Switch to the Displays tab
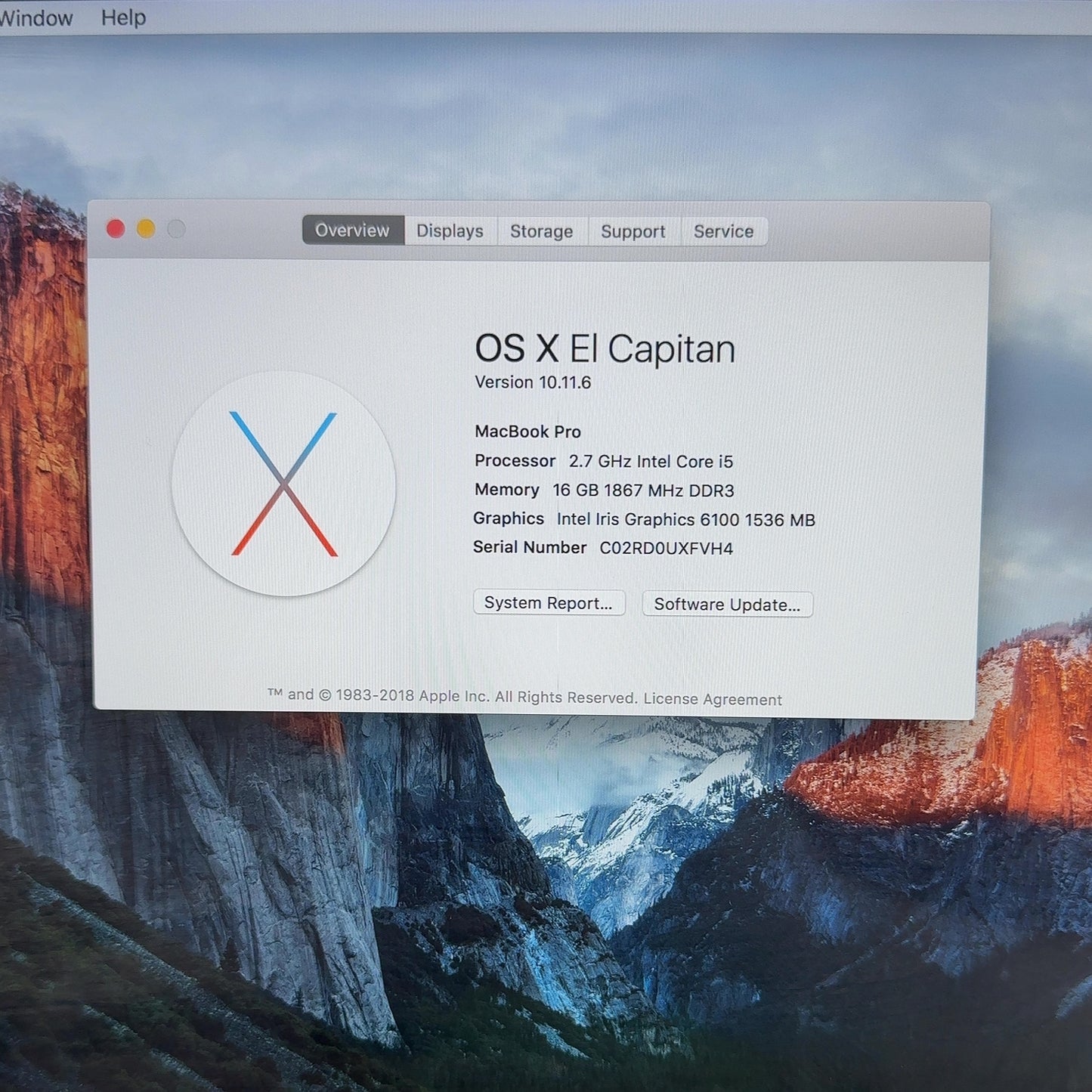 (x=450, y=231)
